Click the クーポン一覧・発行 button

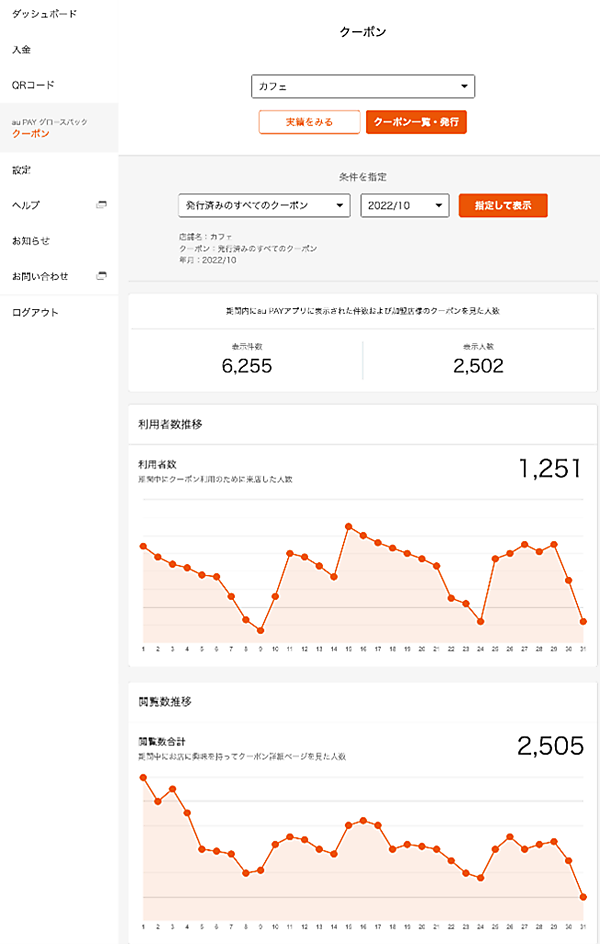(416, 122)
